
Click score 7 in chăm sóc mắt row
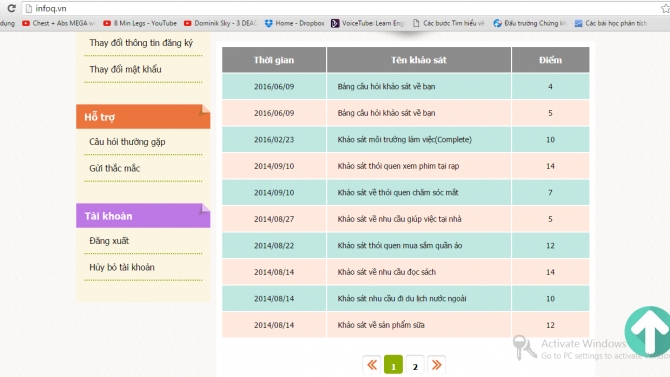[x=550, y=192]
